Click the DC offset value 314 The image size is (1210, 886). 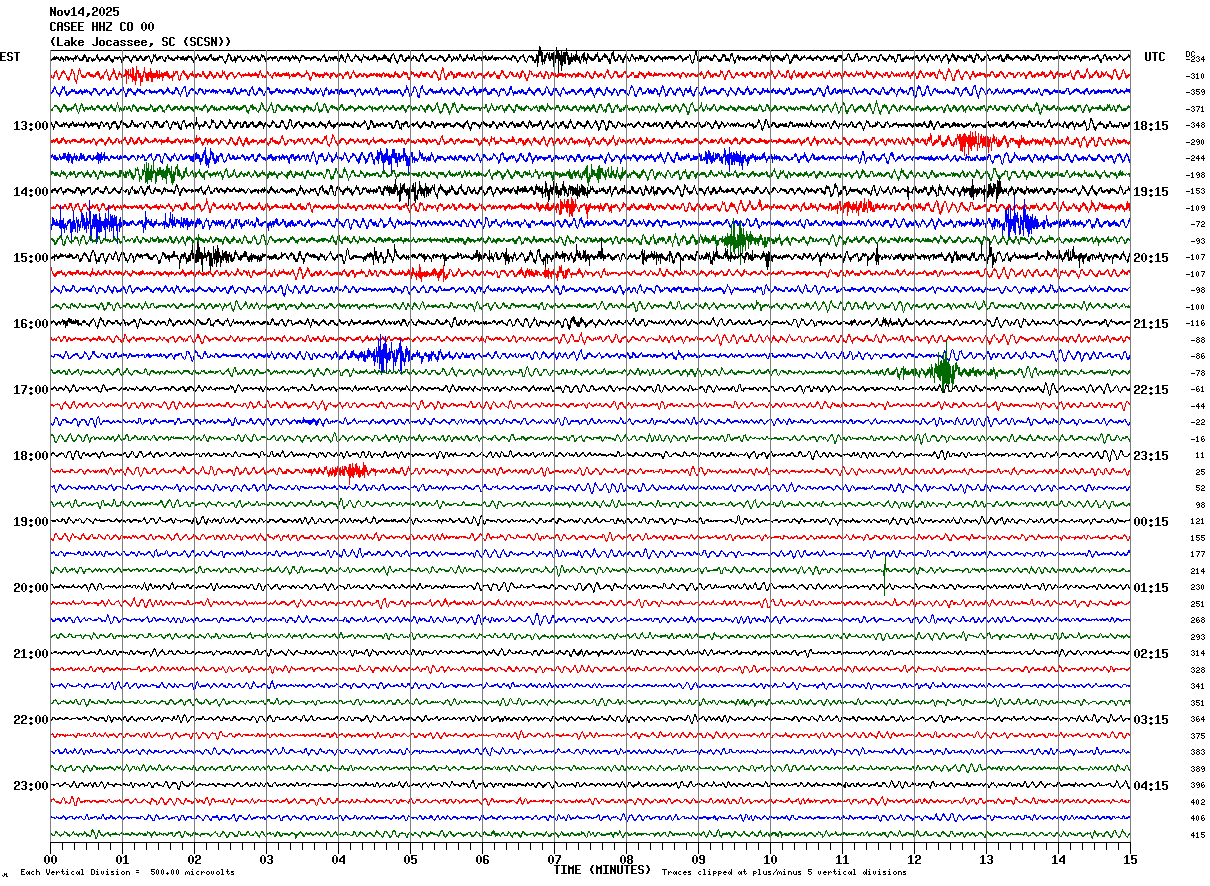coord(1198,653)
